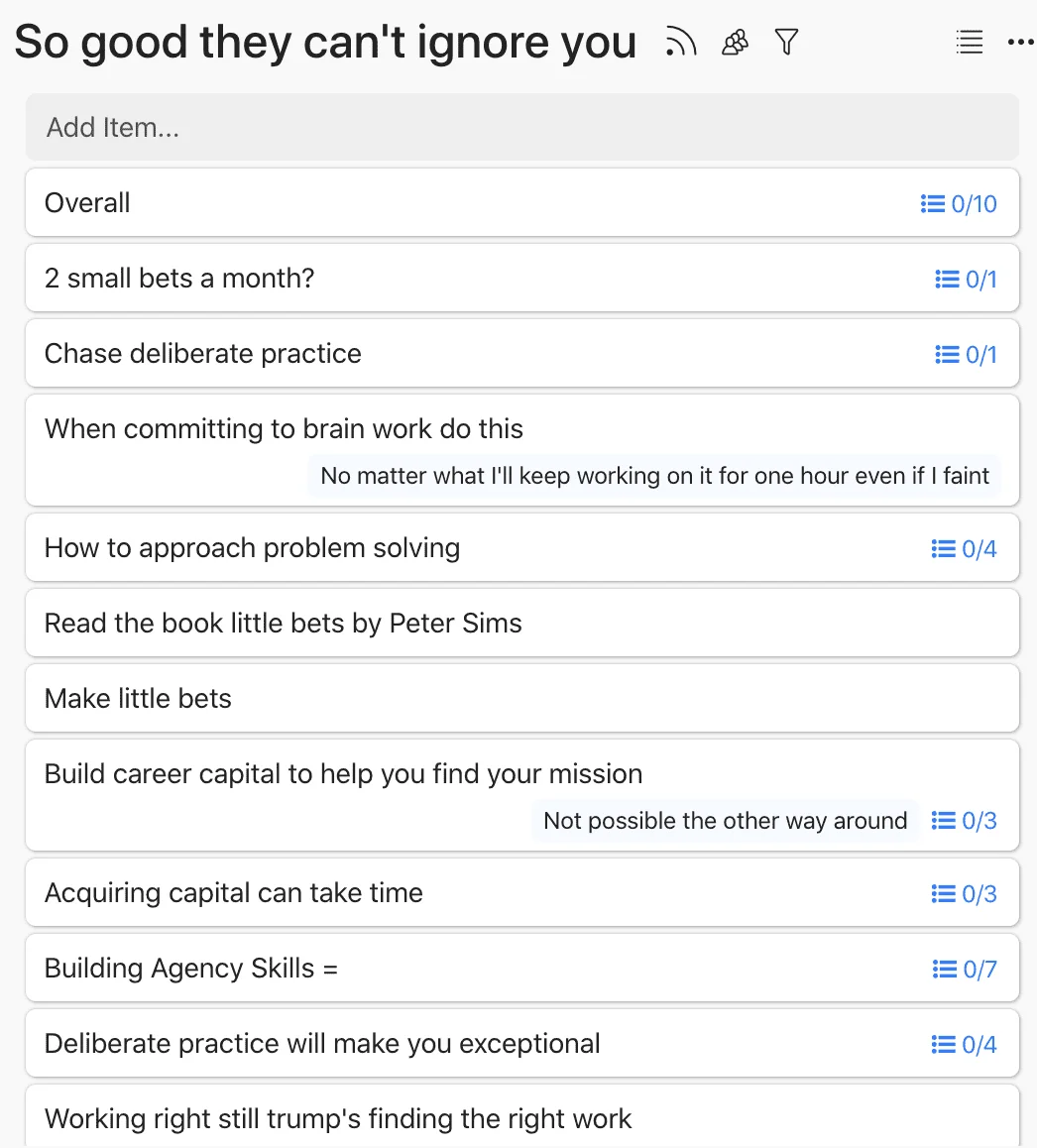
Task: Open Build career capital 0/3 subtasks
Action: pyautogui.click(x=964, y=821)
